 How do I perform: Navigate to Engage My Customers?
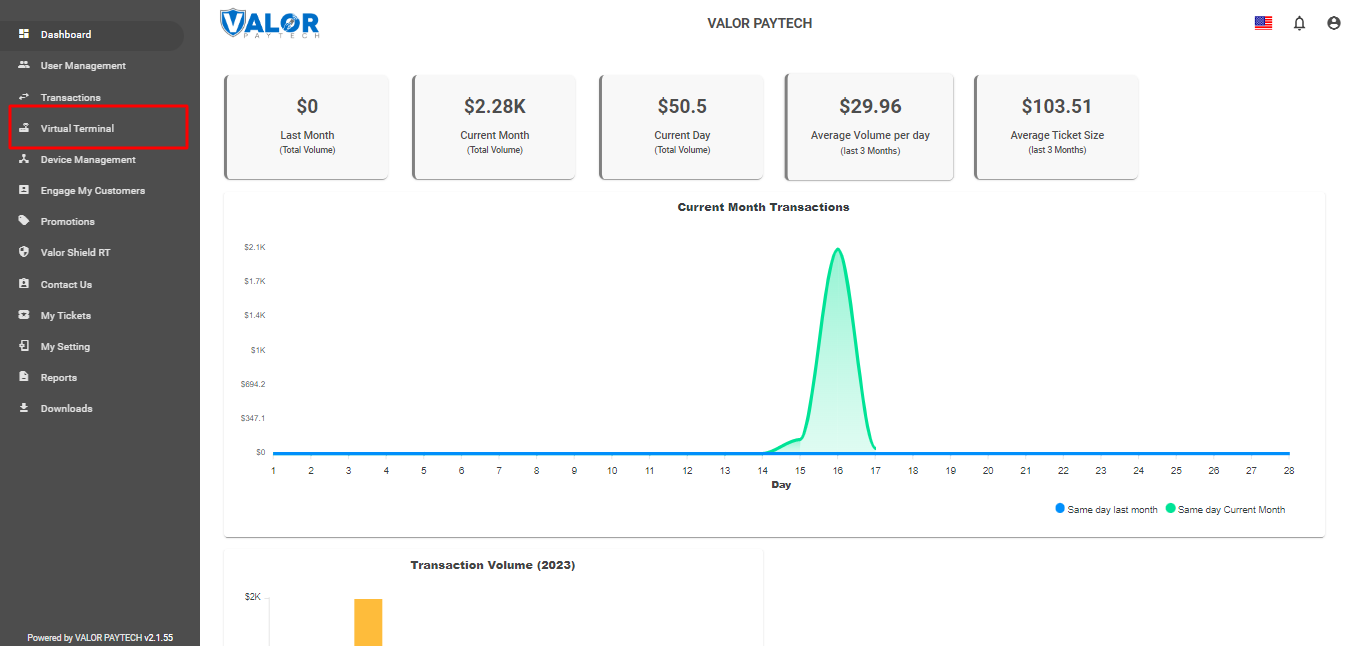click(x=92, y=191)
